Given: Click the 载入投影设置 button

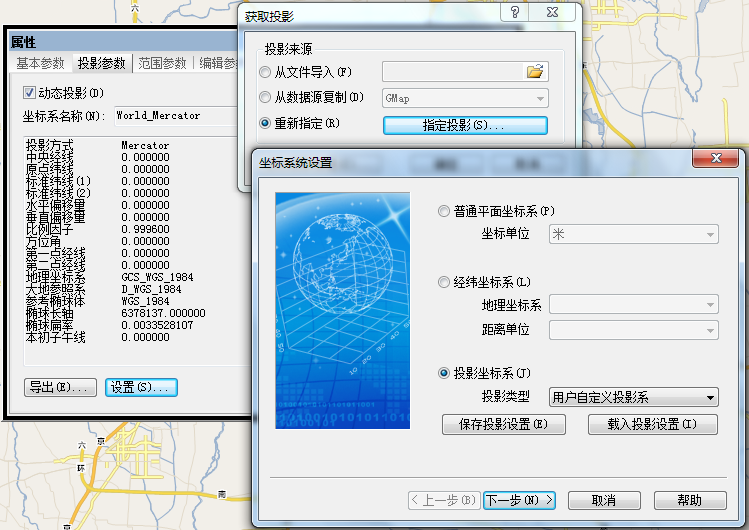Looking at the screenshot, I should tap(653, 424).
